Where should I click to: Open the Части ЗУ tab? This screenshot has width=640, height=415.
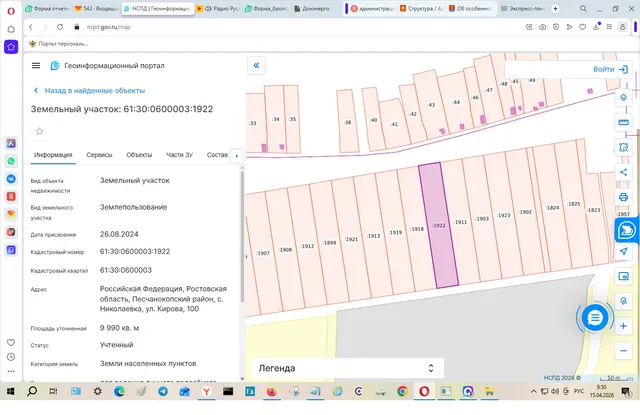pyautogui.click(x=179, y=155)
